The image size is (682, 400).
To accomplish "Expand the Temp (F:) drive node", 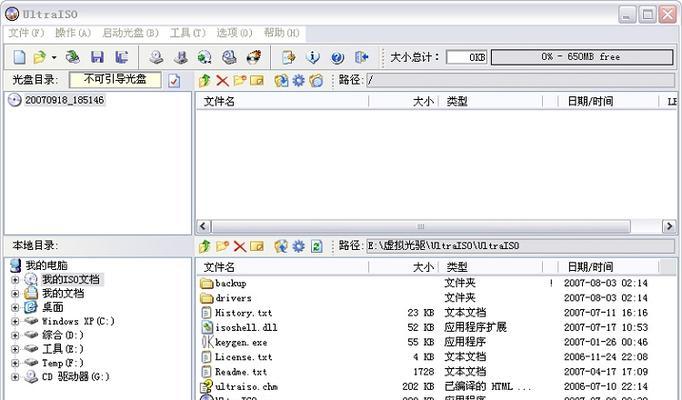I will click(15, 363).
